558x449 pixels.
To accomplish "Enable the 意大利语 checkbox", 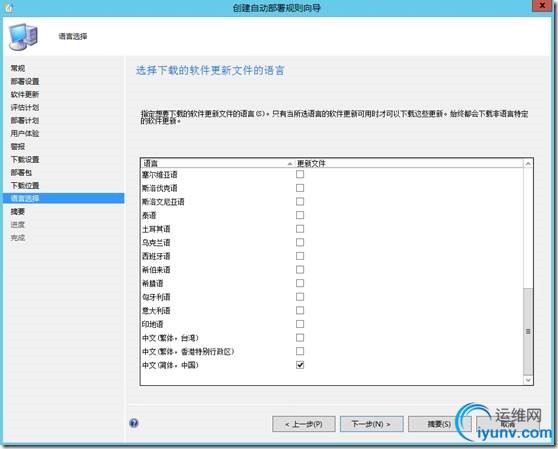I will [300, 310].
